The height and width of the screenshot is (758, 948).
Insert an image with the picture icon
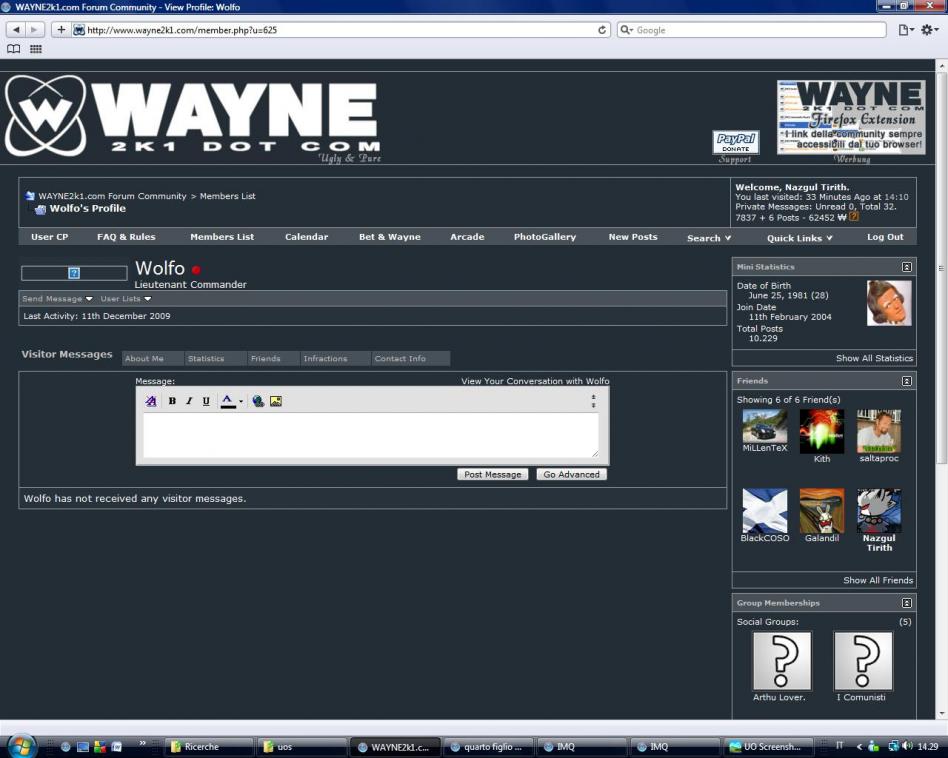pos(276,401)
